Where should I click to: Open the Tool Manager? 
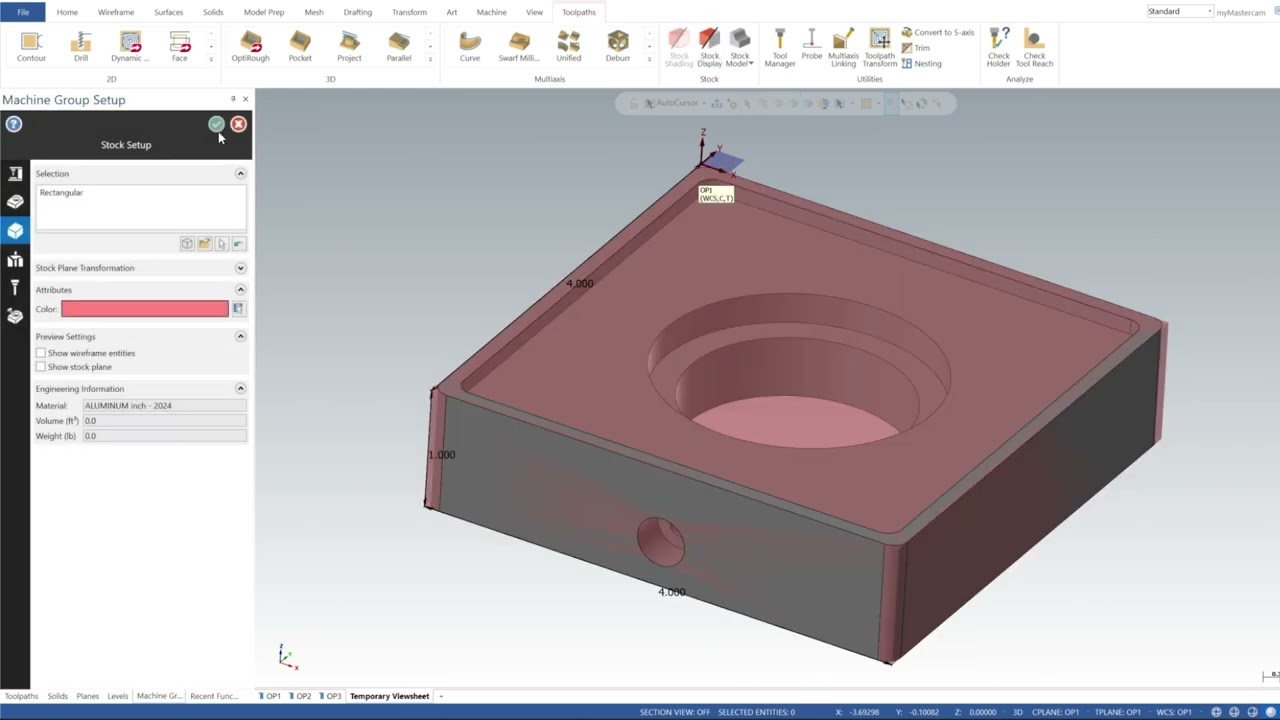(x=780, y=48)
